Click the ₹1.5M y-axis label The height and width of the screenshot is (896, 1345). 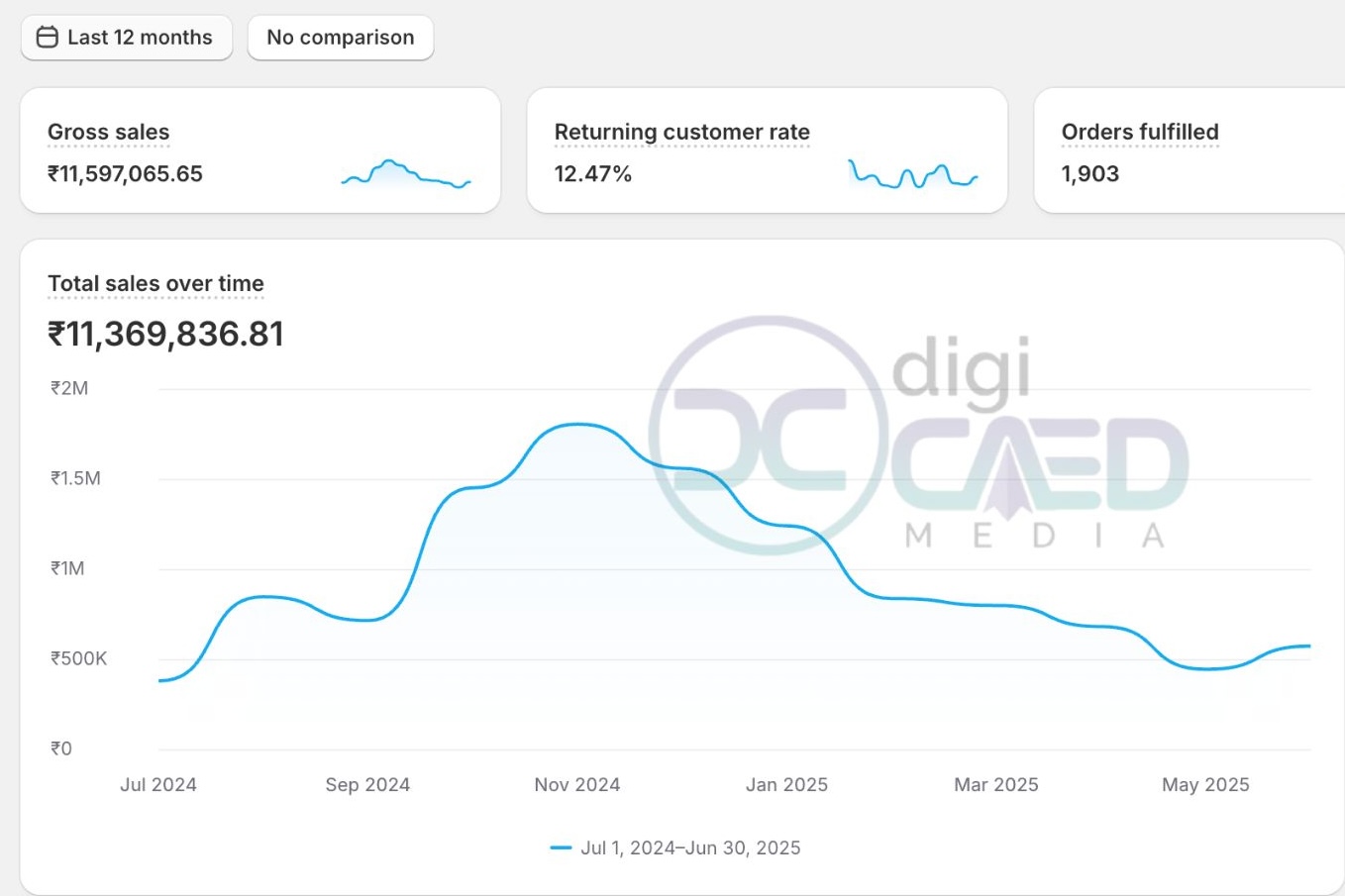click(x=75, y=478)
